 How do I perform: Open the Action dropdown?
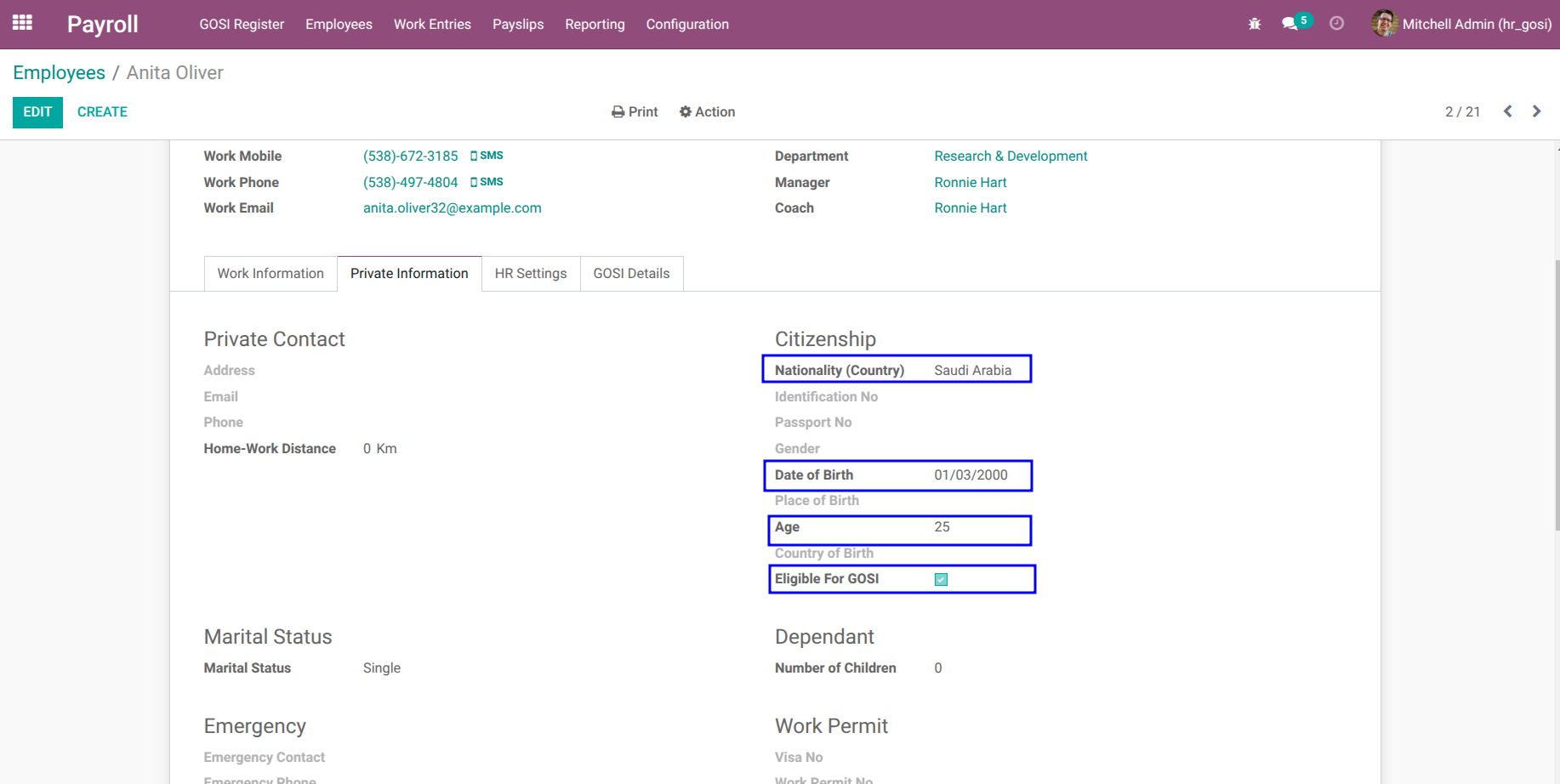[x=707, y=112]
